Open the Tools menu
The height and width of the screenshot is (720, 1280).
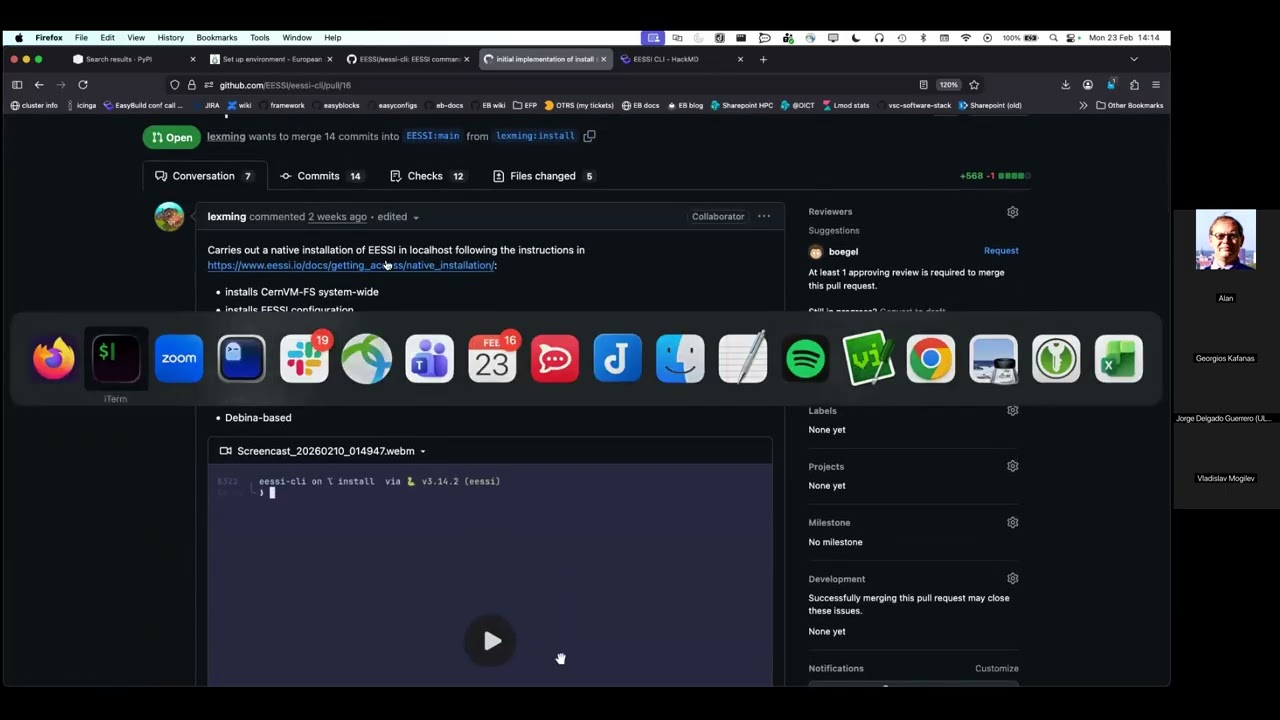(260, 38)
